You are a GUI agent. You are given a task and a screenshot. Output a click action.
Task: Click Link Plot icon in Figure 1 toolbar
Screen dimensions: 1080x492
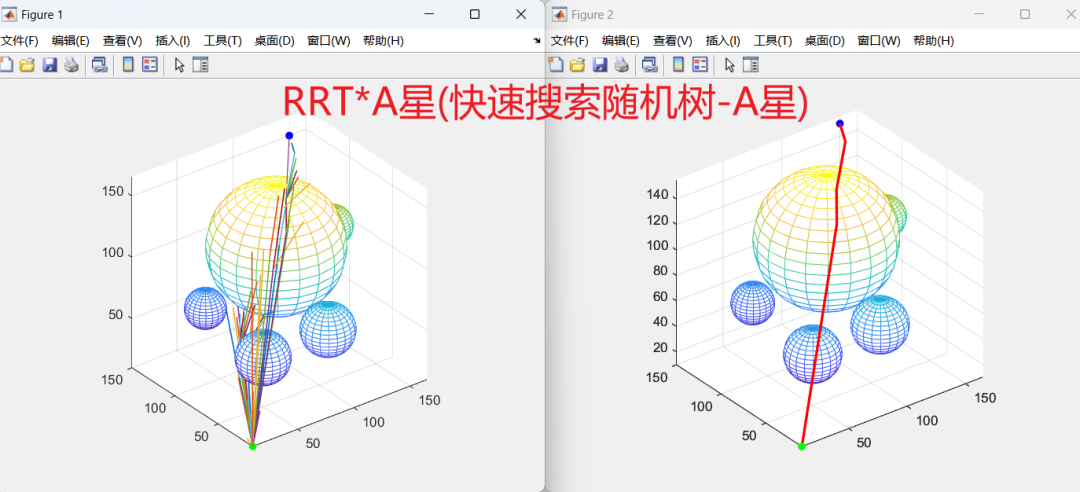click(100, 65)
